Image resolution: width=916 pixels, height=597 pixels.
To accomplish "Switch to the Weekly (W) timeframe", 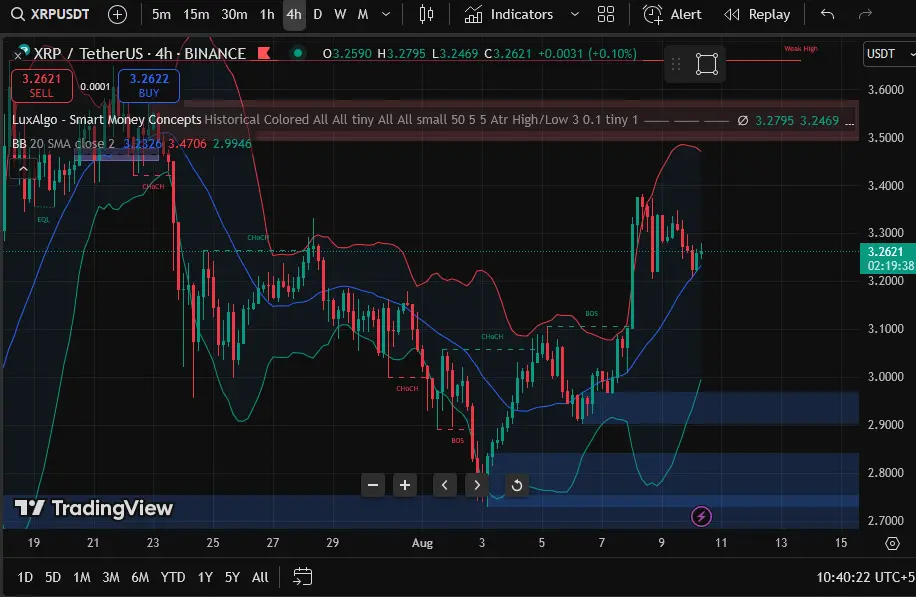I will pos(340,15).
